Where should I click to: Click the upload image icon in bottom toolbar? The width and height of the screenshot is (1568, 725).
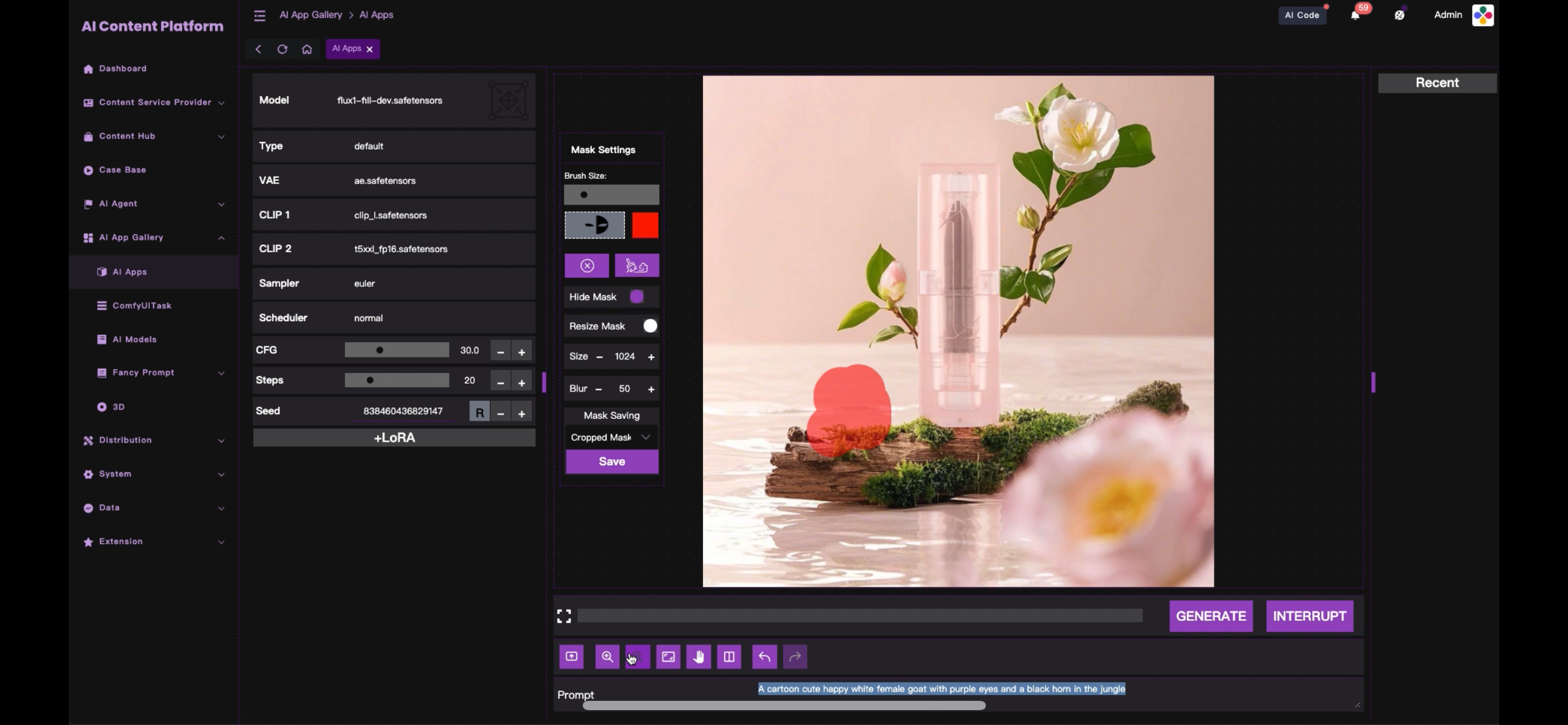coord(571,656)
